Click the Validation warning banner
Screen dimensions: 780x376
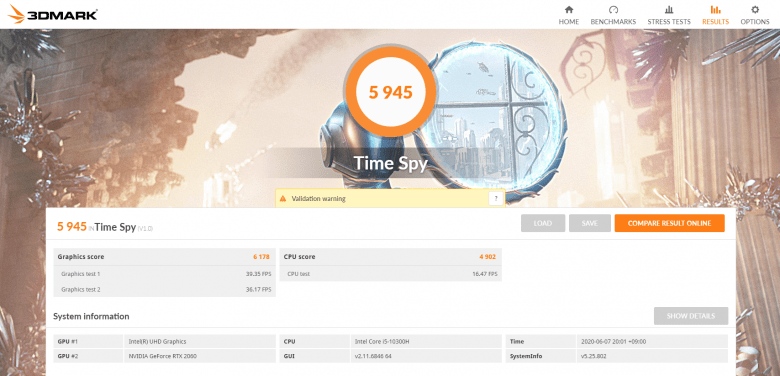[390, 198]
